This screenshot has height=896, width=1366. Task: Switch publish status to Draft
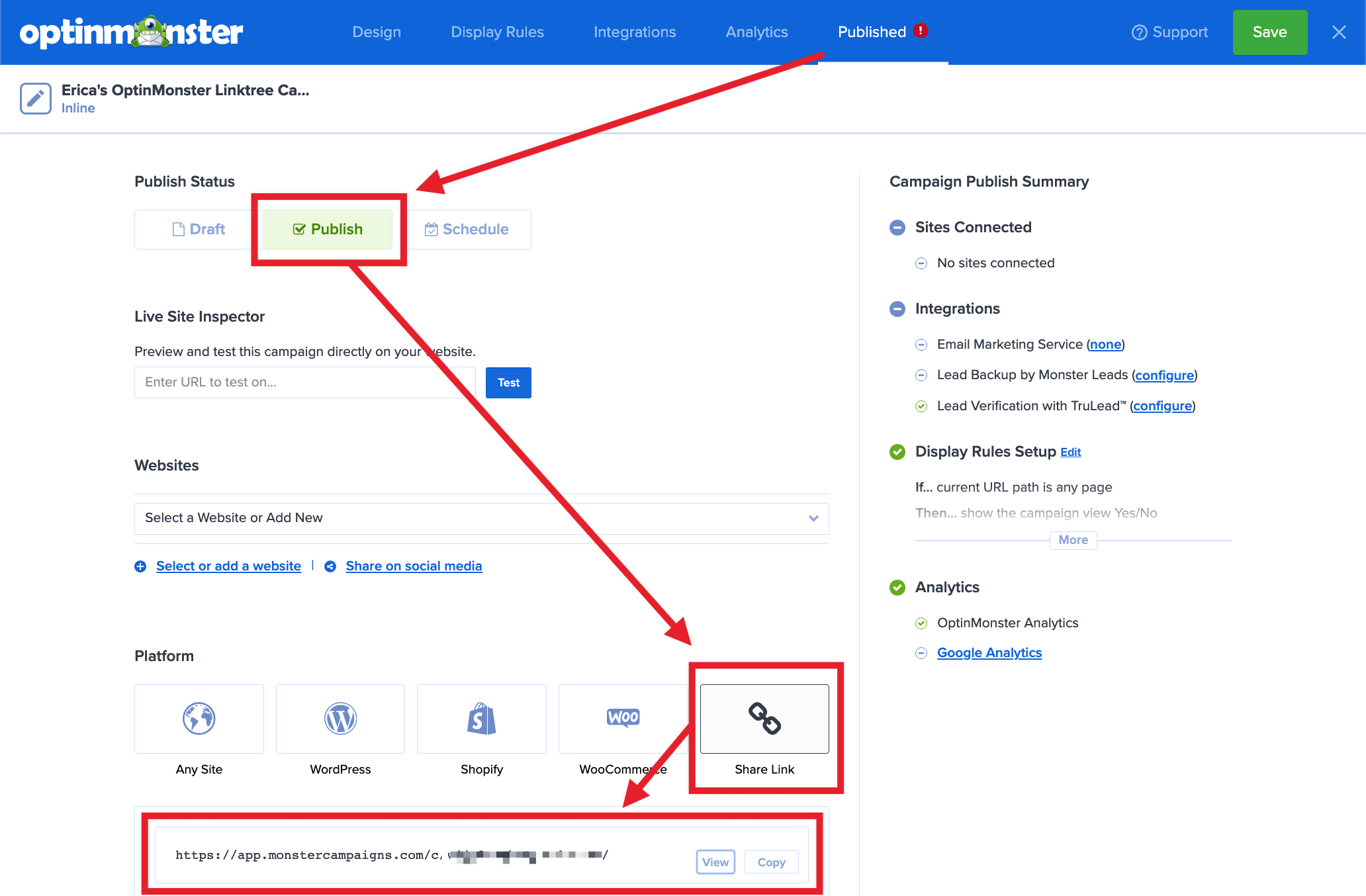point(200,229)
